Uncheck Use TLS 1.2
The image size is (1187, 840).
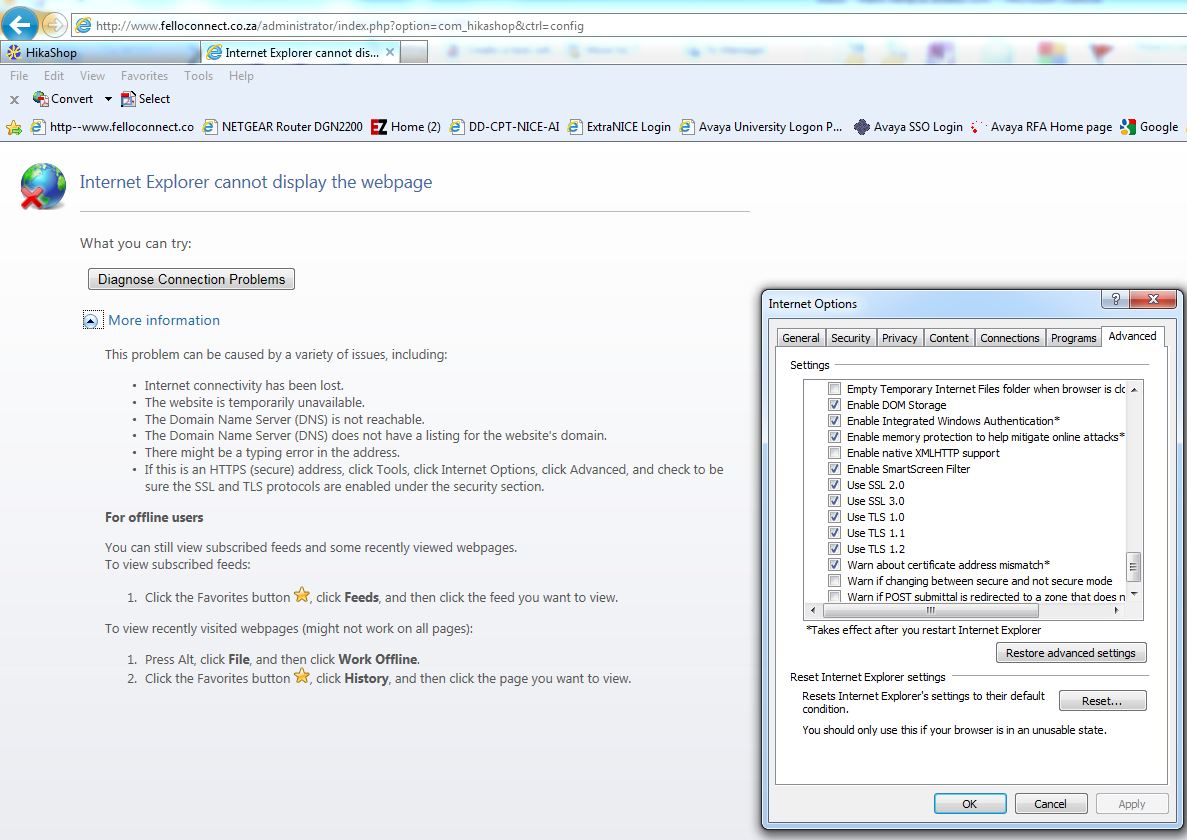(x=834, y=549)
